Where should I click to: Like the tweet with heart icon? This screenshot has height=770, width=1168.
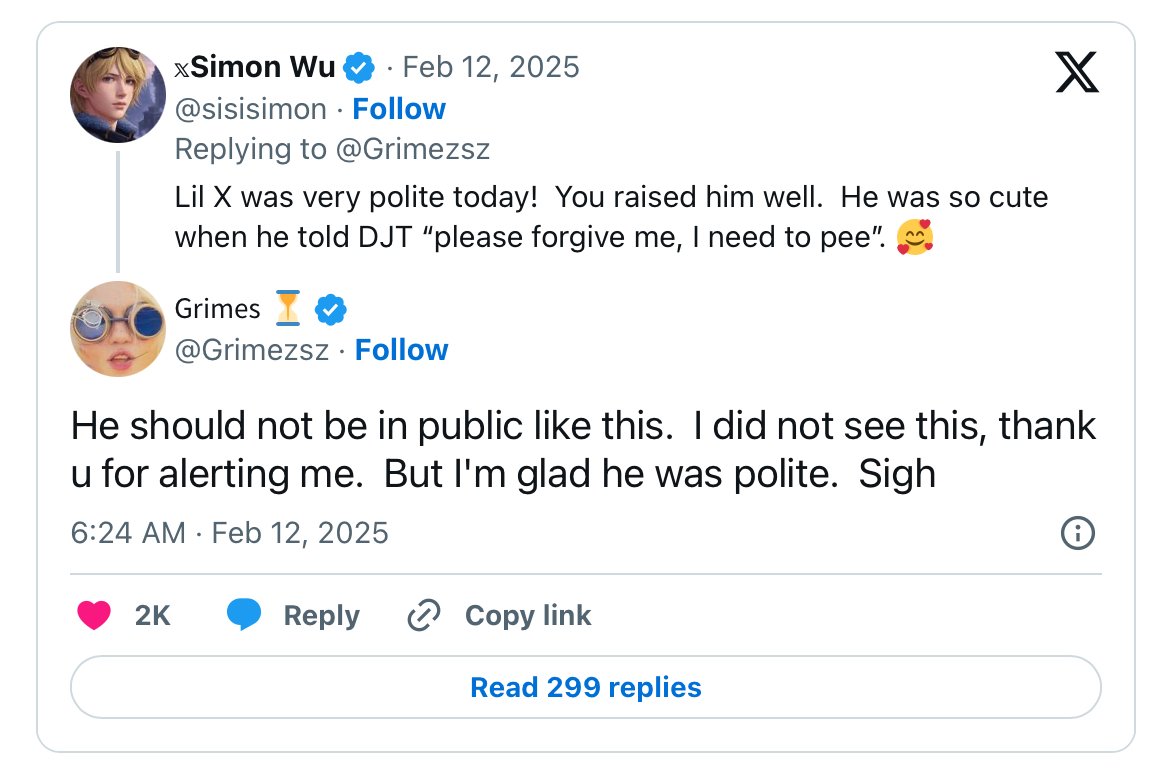(x=94, y=615)
